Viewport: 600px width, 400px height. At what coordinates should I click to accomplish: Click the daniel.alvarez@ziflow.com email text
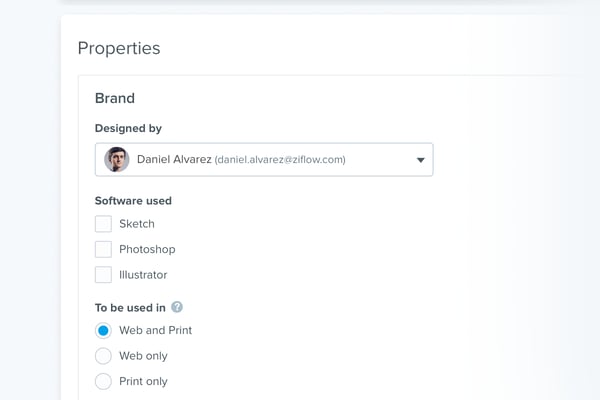point(280,160)
